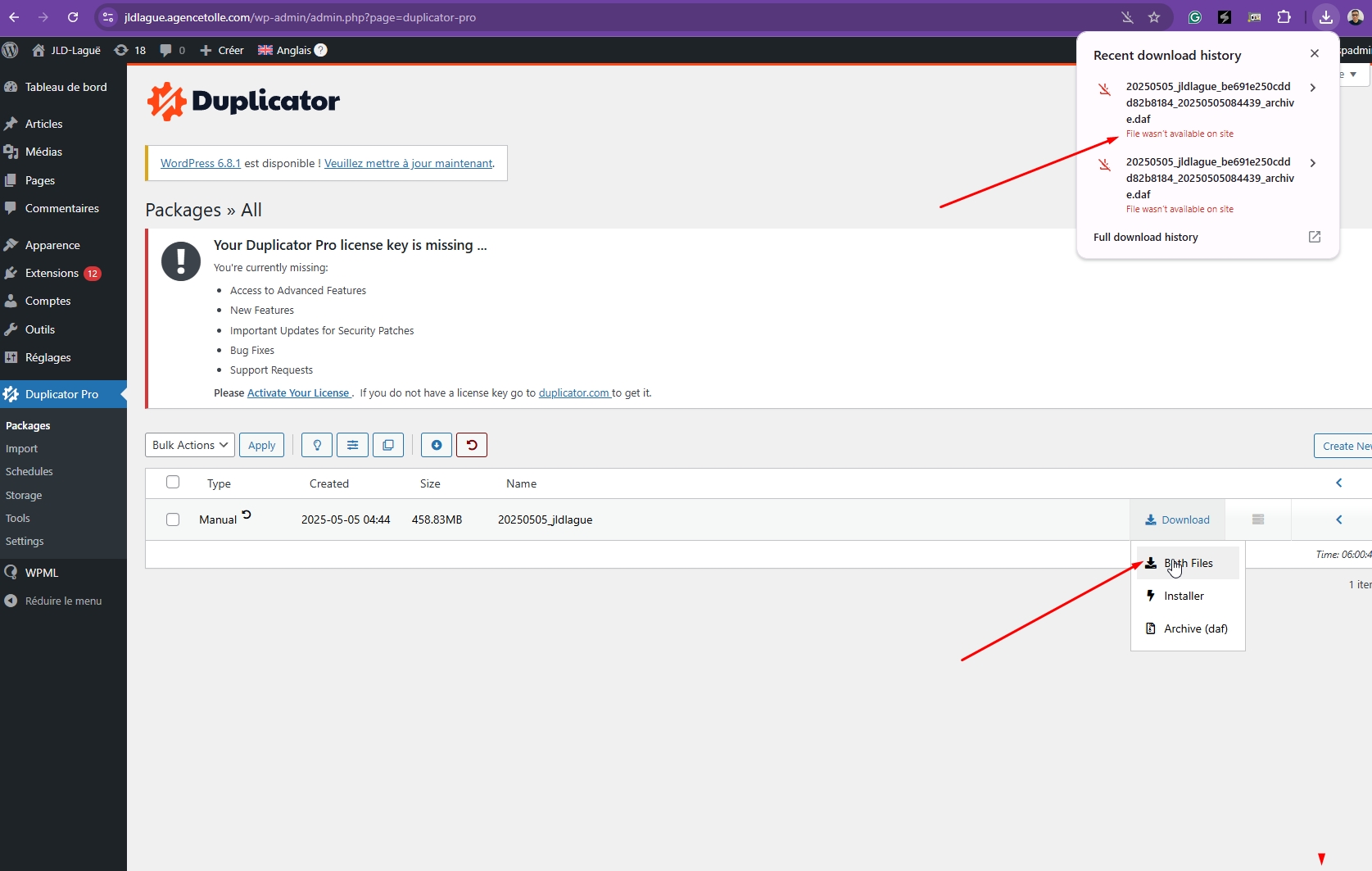Click the Manual package recovery icon
This screenshot has height=871, width=1372.
click(246, 515)
